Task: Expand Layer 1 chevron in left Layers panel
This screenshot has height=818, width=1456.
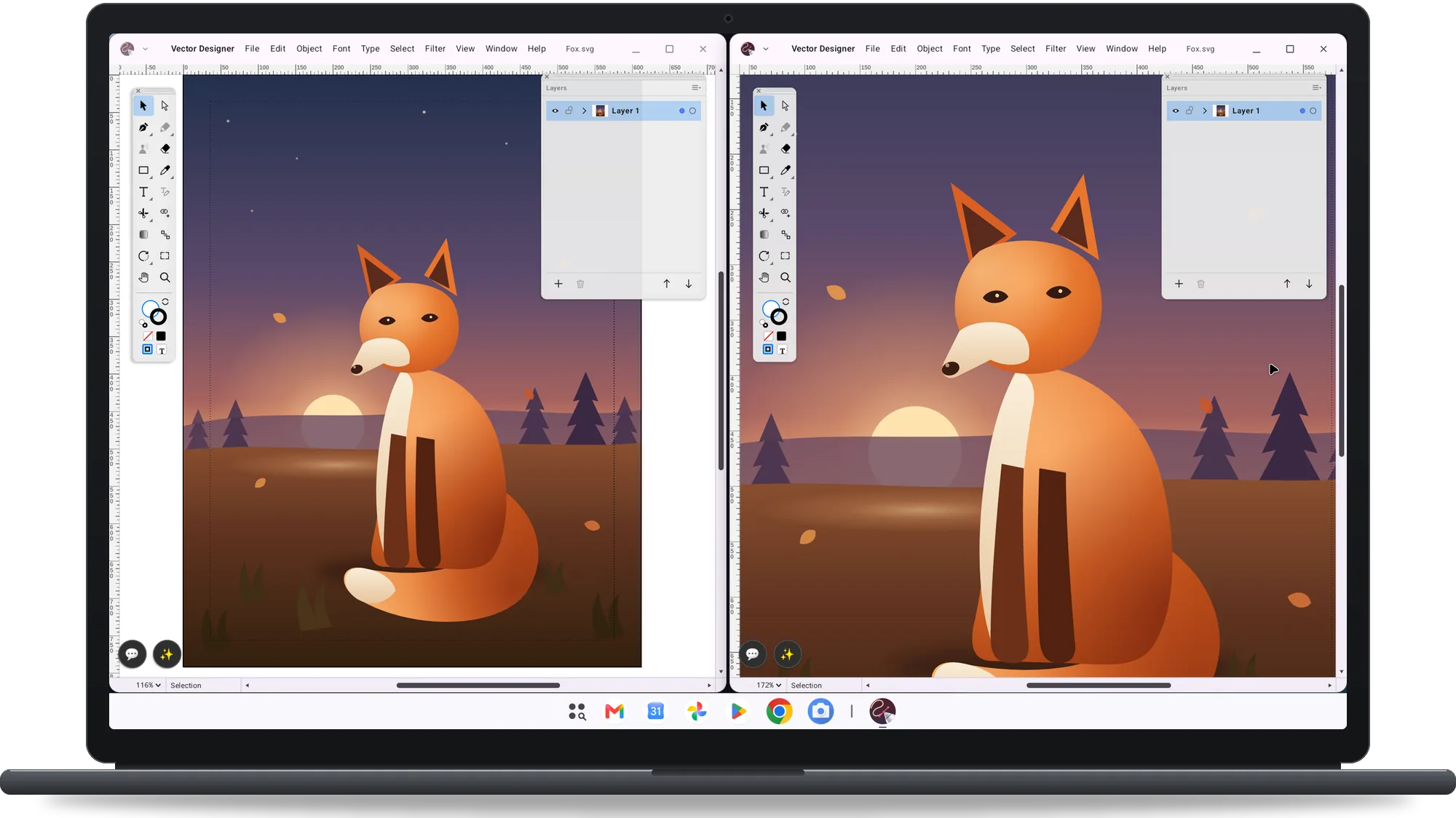Action: (x=584, y=111)
